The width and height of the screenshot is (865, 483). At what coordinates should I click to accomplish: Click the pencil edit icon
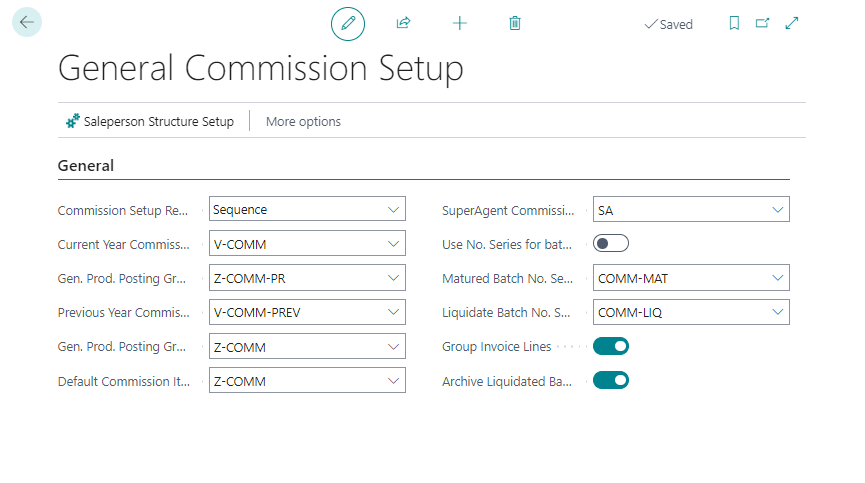point(348,23)
